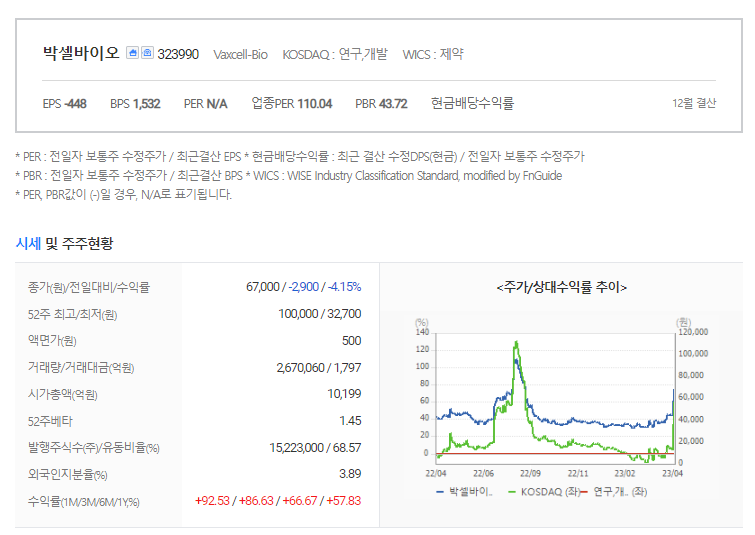Click the 박셀바이.. blue legend entry
The image size is (755, 535).
(464, 492)
